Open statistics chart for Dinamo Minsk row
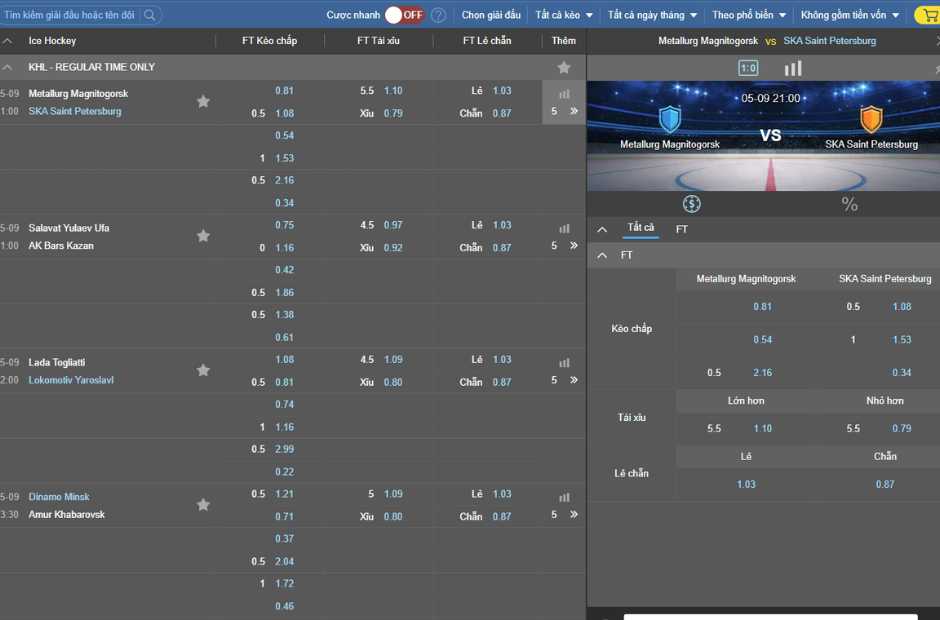 click(x=564, y=497)
